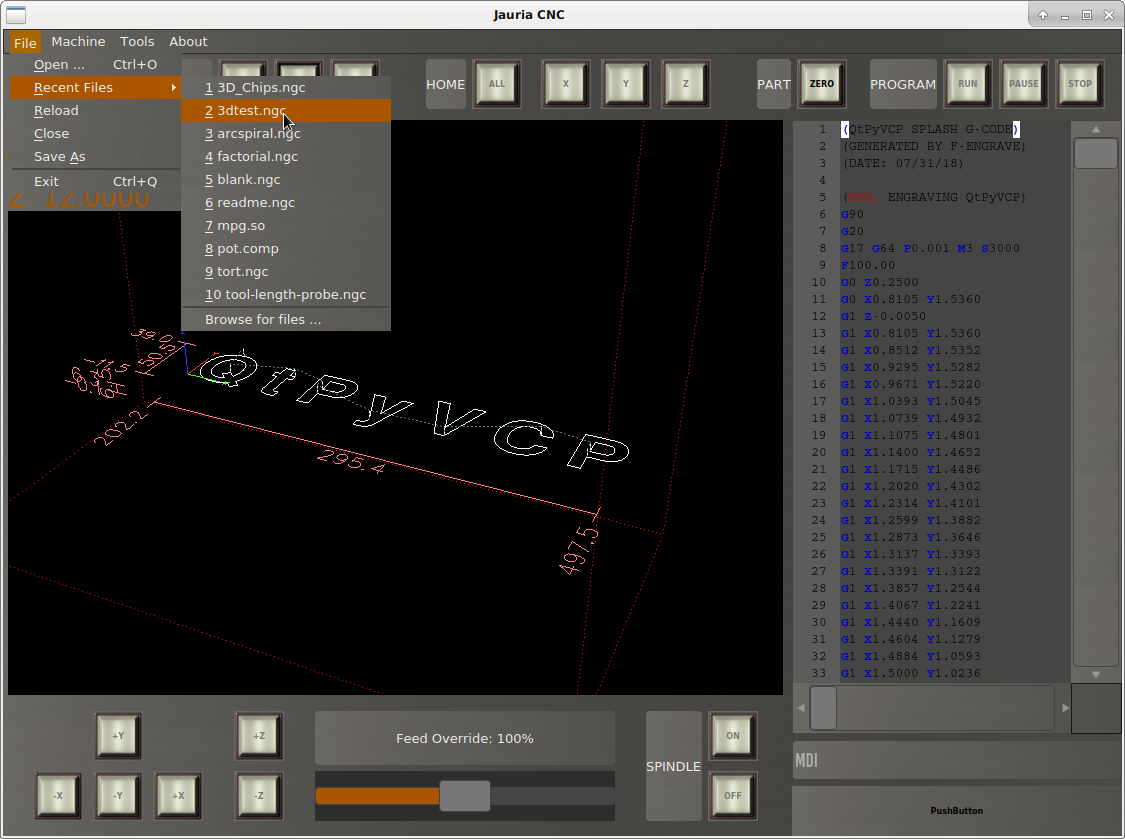This screenshot has height=839, width=1125.
Task: Click the G-code scroll down arrow
Action: point(1096,675)
